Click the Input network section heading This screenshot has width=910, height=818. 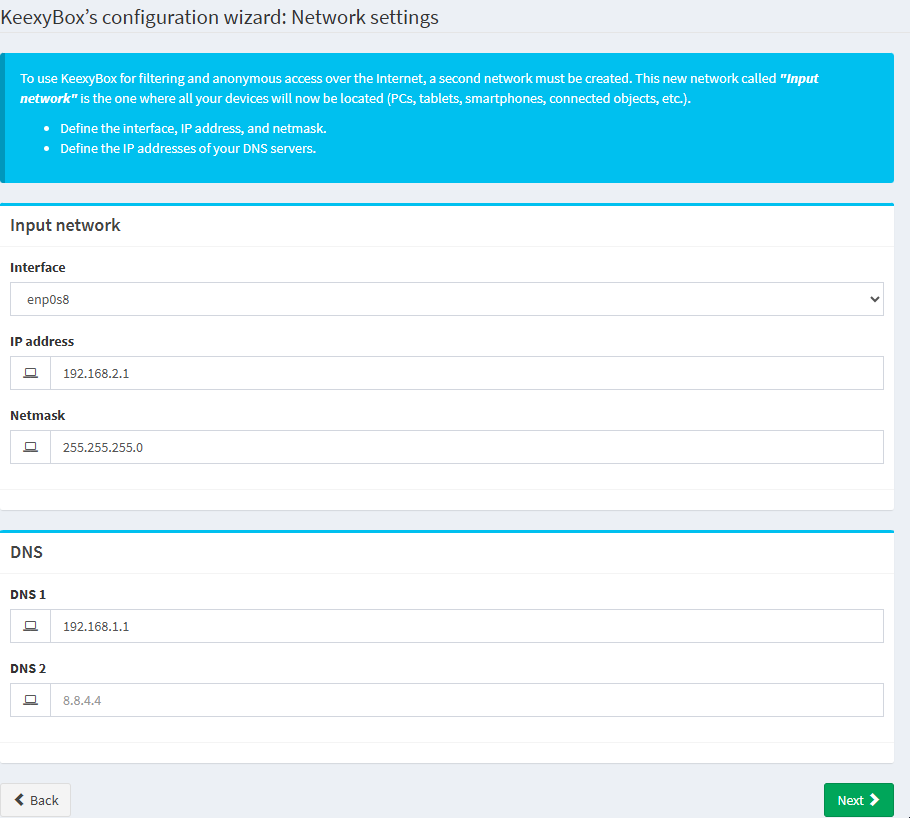tap(65, 225)
